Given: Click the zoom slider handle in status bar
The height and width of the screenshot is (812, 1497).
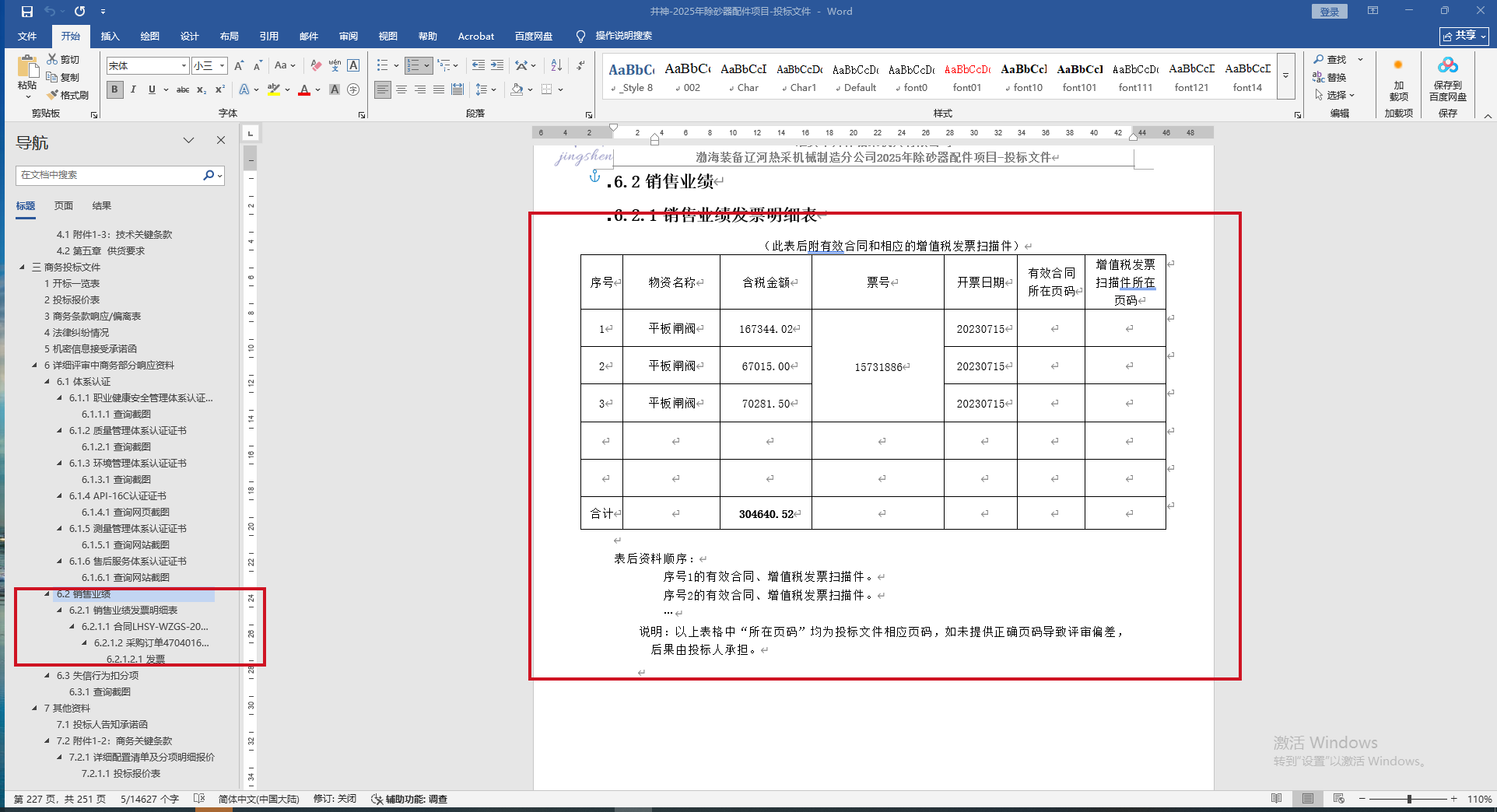Looking at the screenshot, I should pyautogui.click(x=1409, y=799).
